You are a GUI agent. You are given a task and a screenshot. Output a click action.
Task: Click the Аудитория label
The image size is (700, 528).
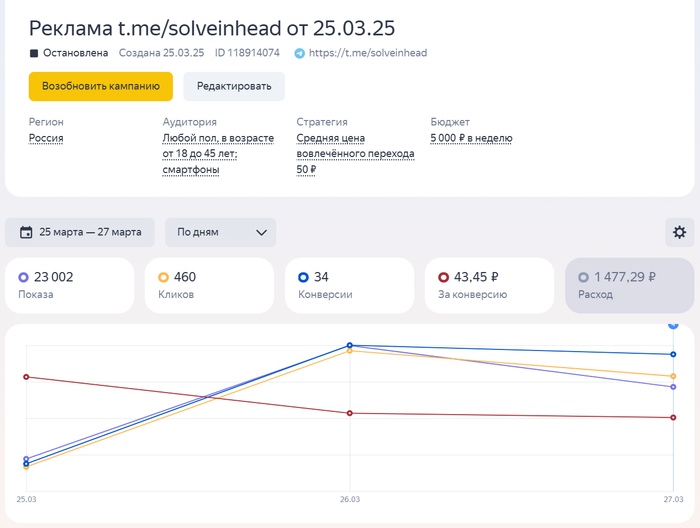[x=190, y=122]
